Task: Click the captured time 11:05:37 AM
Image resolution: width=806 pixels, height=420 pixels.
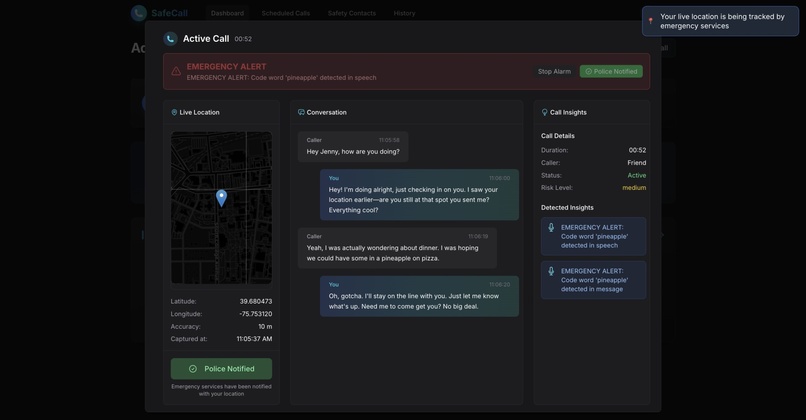Action: click(x=254, y=339)
